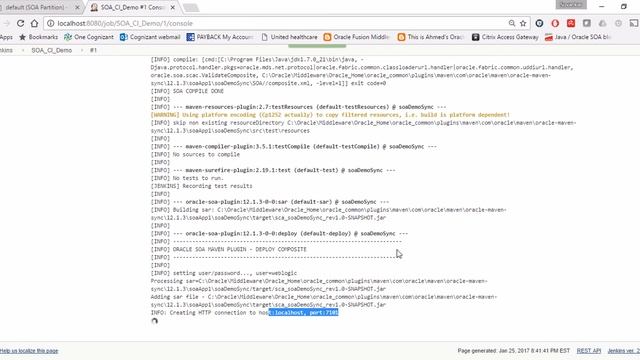Open the Citrix Access Gateway bookmark
Image resolution: width=640 pixels, height=360 pixels.
click(505, 37)
